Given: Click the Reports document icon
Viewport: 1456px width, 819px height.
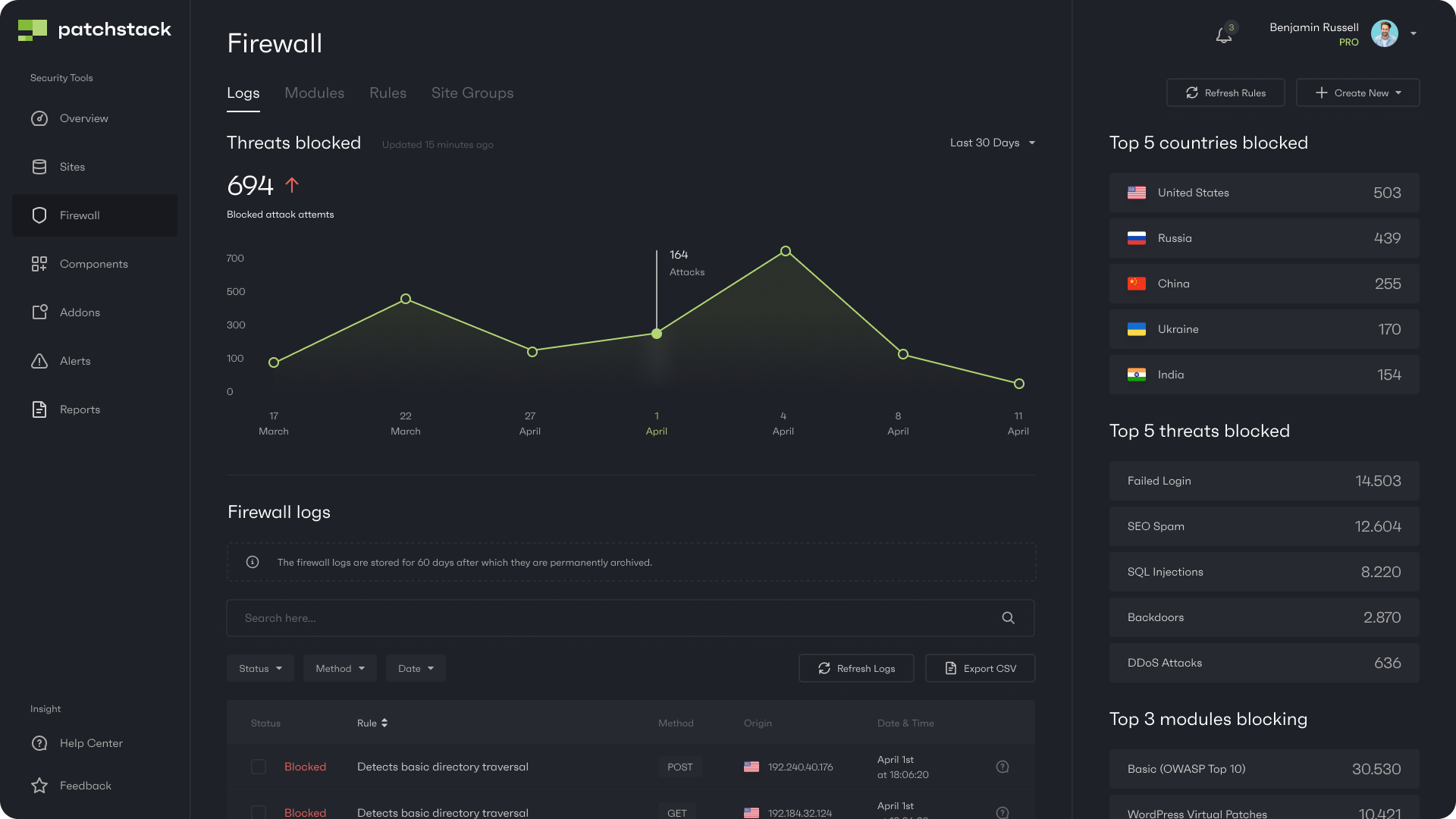Looking at the screenshot, I should pyautogui.click(x=39, y=409).
